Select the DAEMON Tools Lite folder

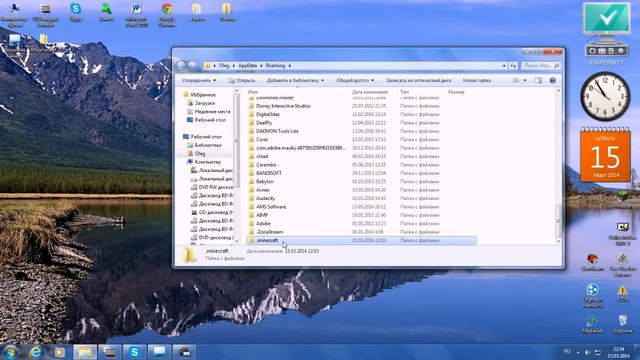(277, 131)
